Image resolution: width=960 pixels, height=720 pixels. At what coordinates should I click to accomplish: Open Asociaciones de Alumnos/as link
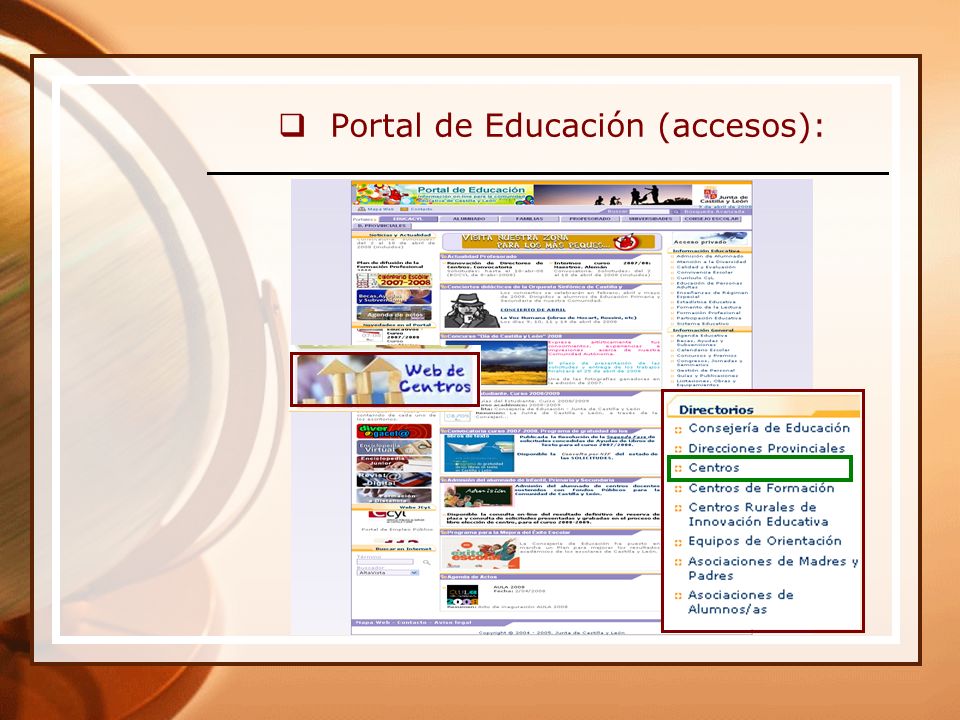740,602
